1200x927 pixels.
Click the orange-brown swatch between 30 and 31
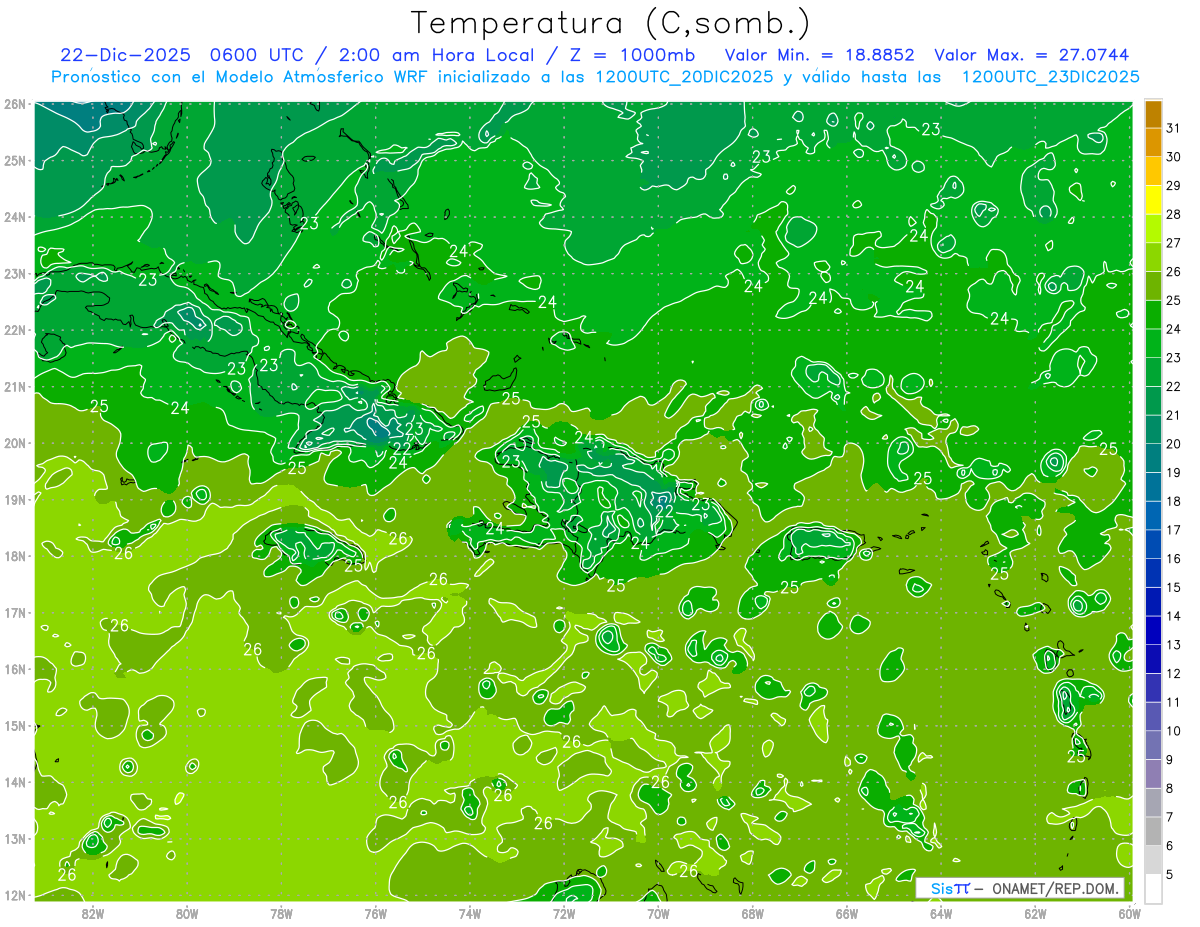pos(1153,142)
